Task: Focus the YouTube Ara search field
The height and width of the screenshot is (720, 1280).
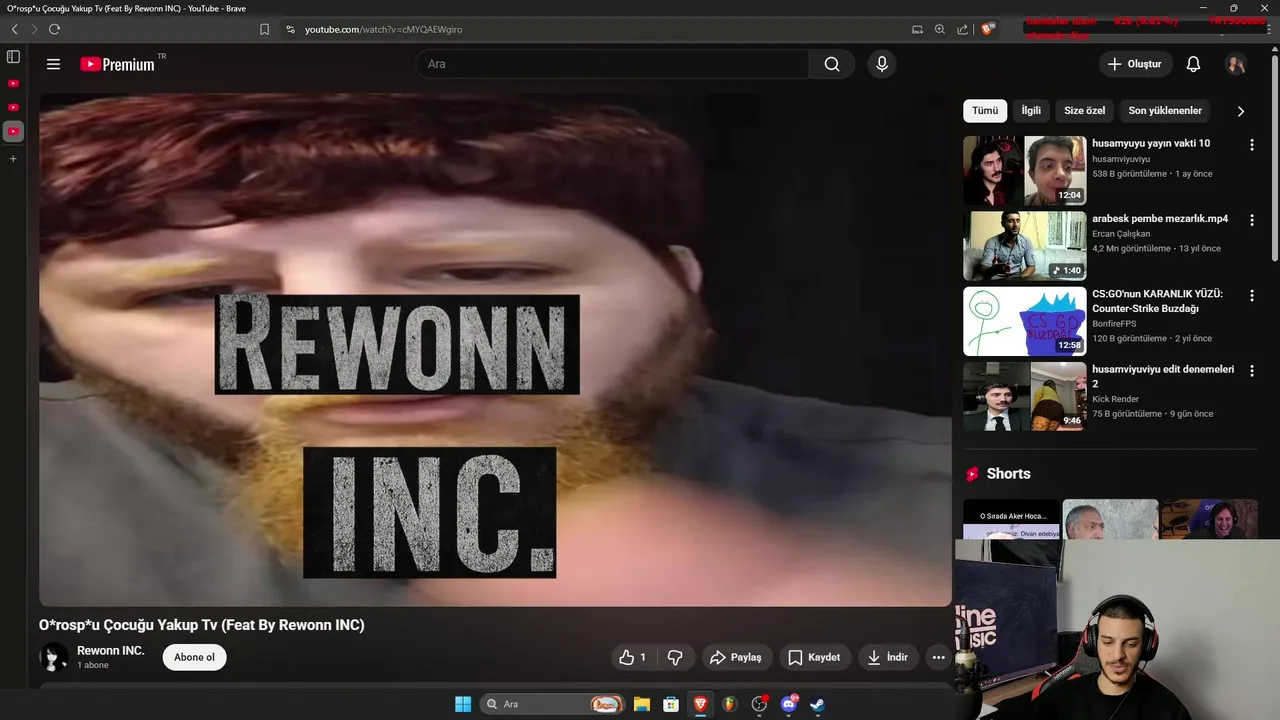Action: [613, 64]
